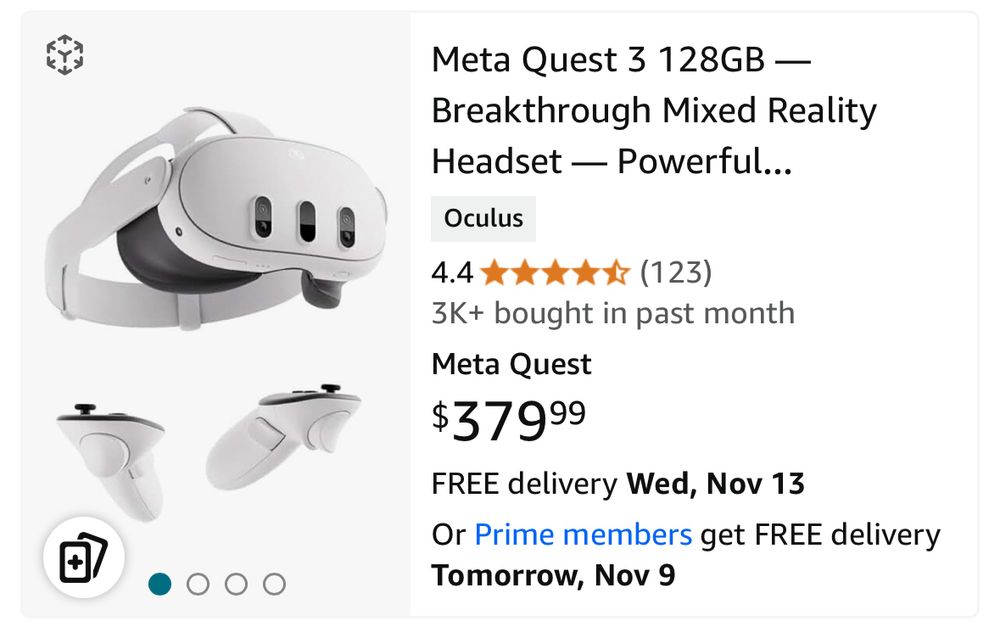Switch to the second image carousel dot
1000x628 pixels.
tap(198, 584)
